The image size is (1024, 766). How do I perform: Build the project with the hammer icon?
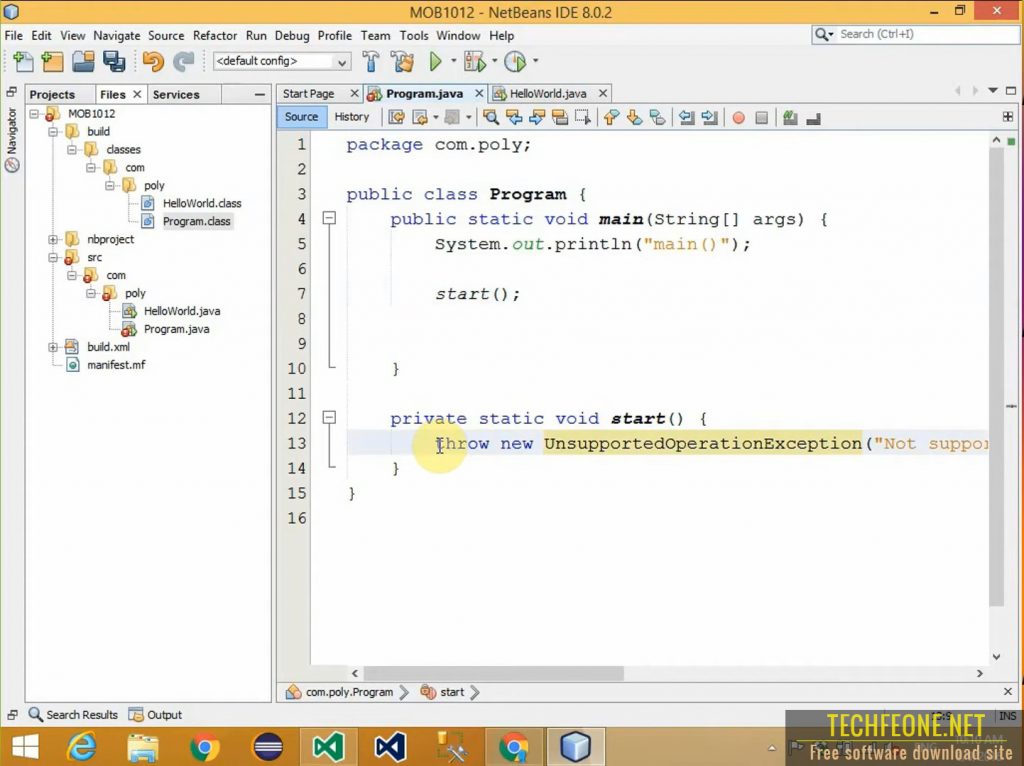[371, 61]
